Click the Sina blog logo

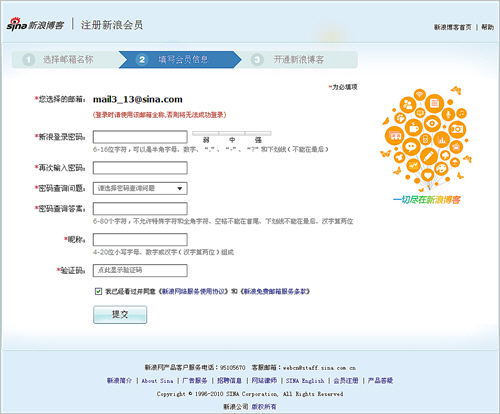point(35,25)
